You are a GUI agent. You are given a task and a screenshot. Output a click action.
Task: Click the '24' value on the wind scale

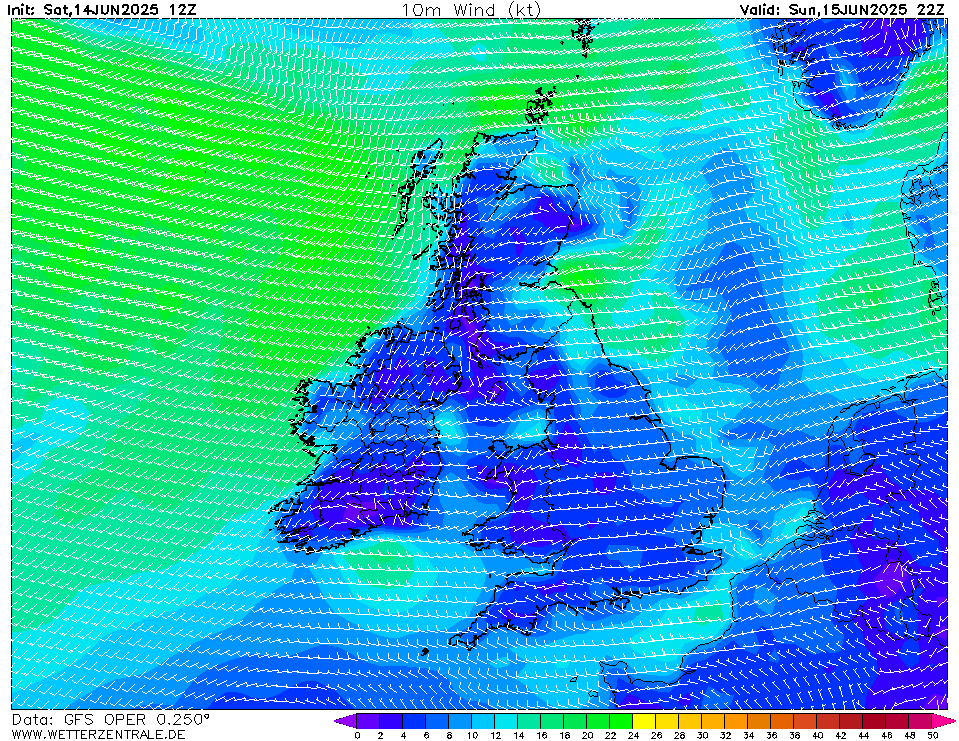pos(633,735)
